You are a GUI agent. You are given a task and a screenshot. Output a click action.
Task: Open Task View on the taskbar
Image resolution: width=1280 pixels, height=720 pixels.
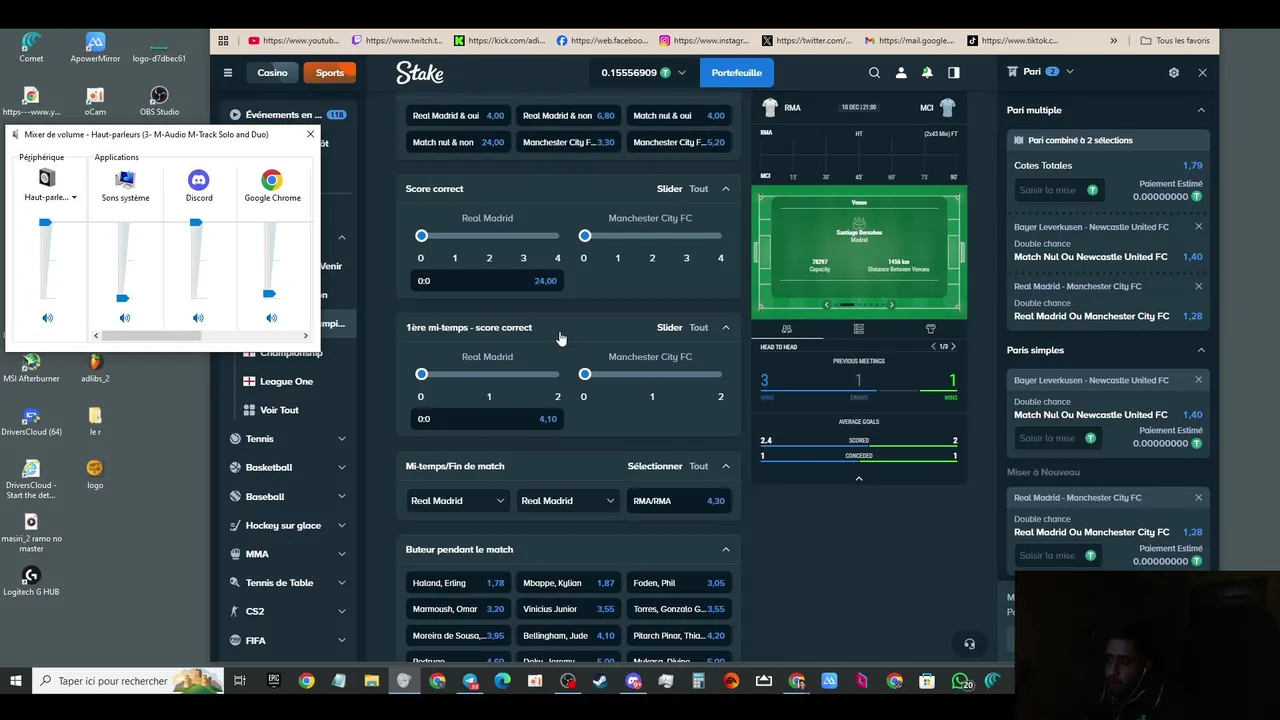tap(240, 681)
